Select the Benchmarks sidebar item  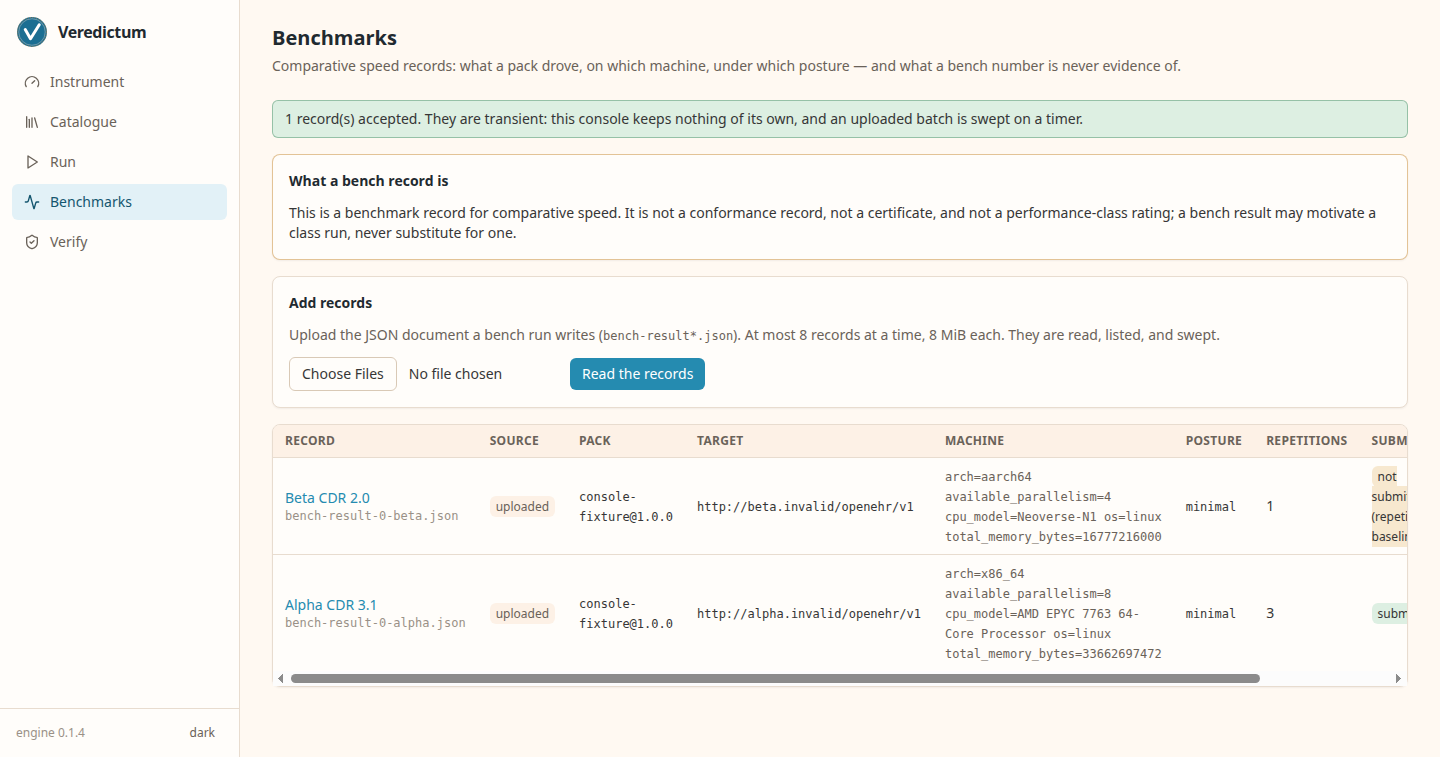(119, 202)
